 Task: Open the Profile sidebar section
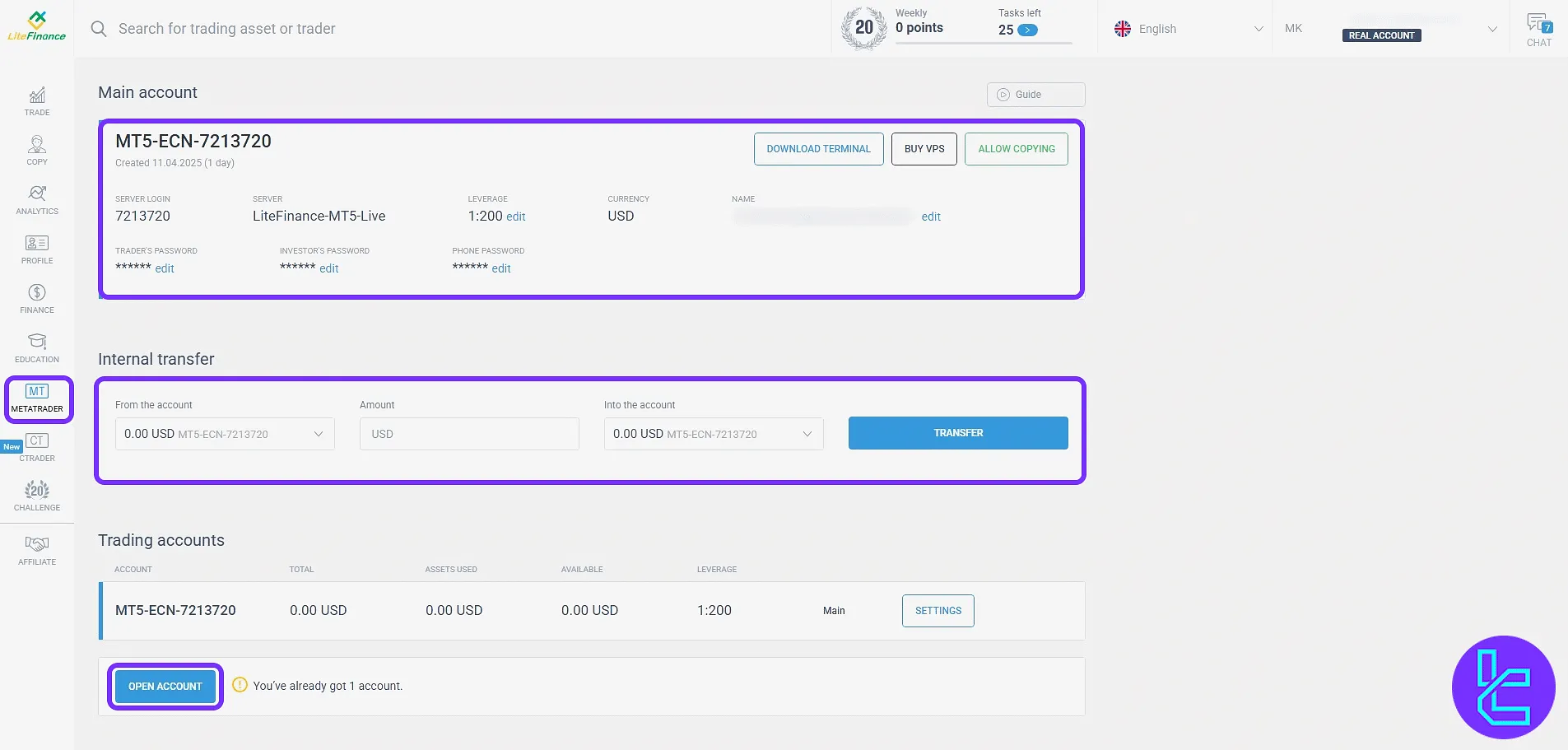point(37,249)
